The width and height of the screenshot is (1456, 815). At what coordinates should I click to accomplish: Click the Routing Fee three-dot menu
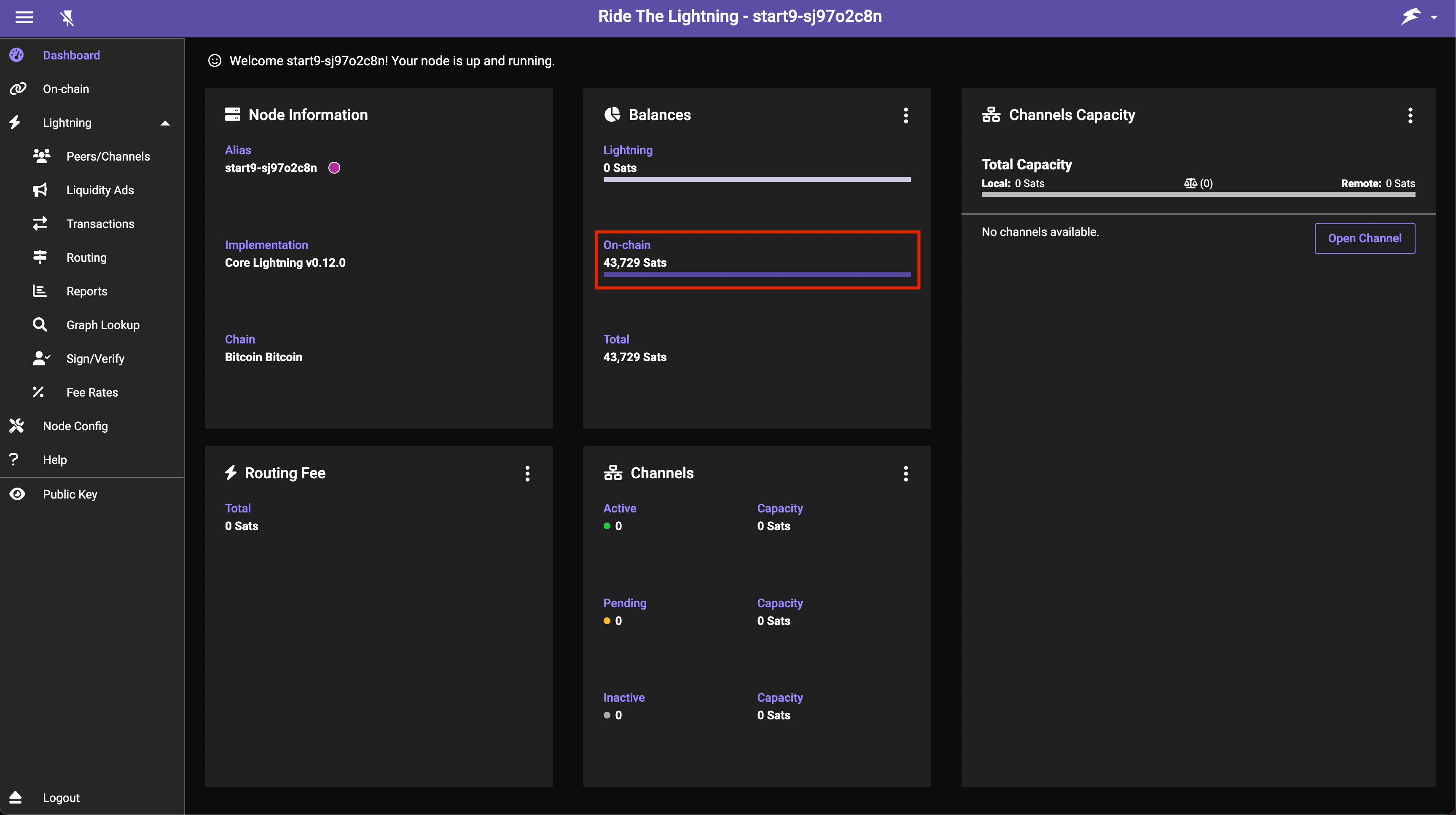[527, 474]
